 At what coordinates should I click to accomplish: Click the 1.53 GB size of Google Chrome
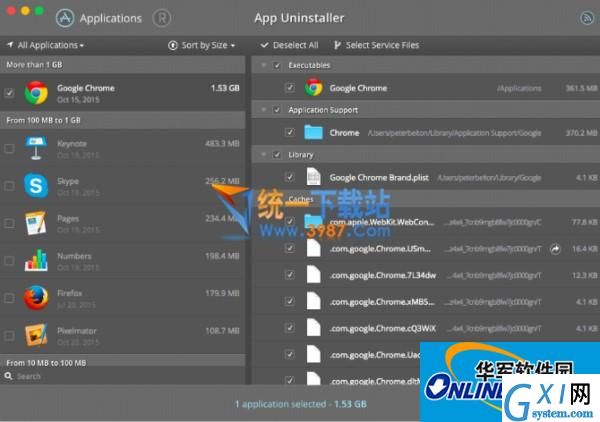coord(225,88)
